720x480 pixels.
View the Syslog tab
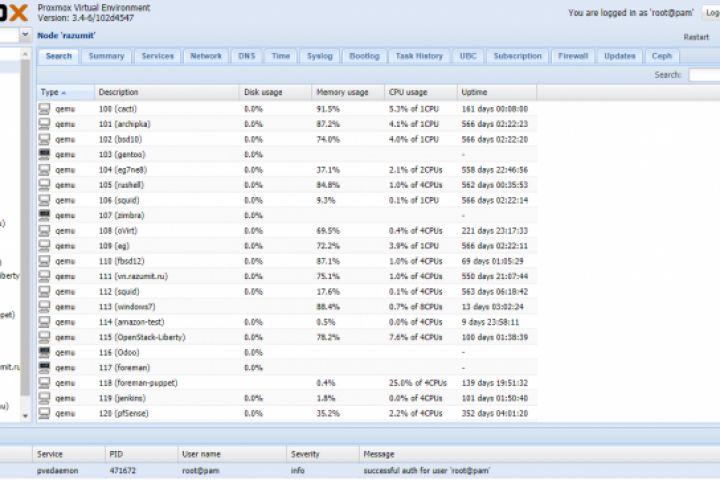320,56
